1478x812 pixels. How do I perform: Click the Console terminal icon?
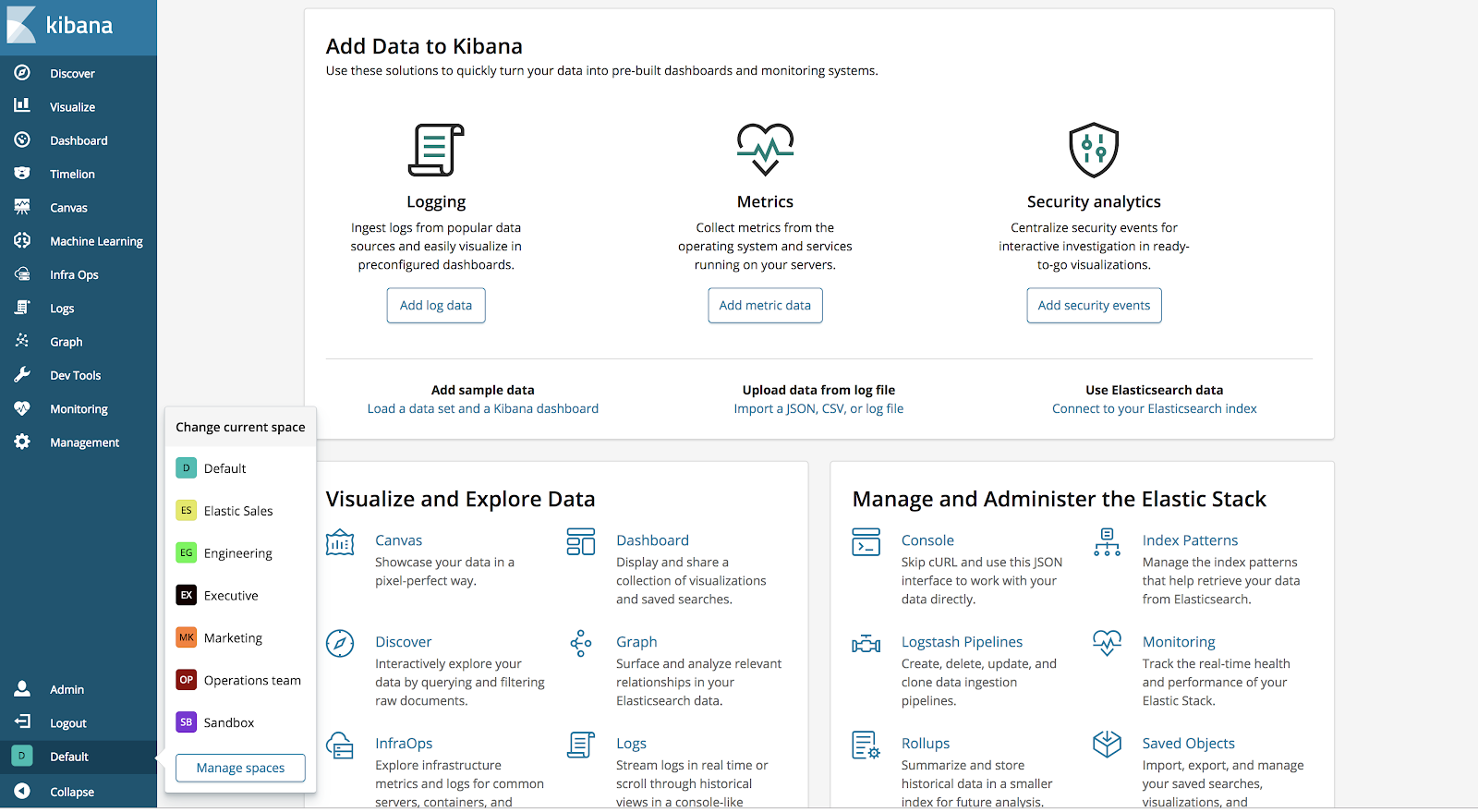(x=866, y=542)
